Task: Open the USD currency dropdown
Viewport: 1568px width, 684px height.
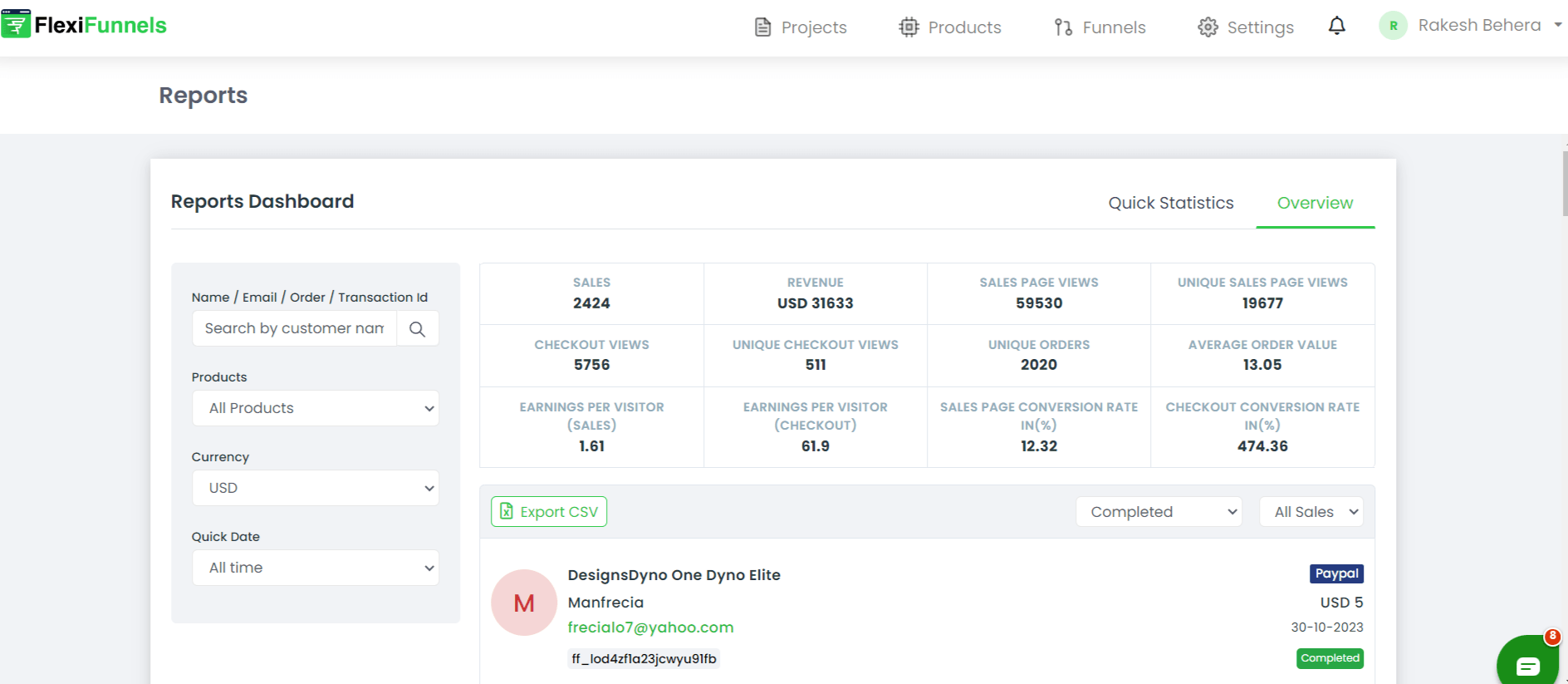Action: click(316, 488)
